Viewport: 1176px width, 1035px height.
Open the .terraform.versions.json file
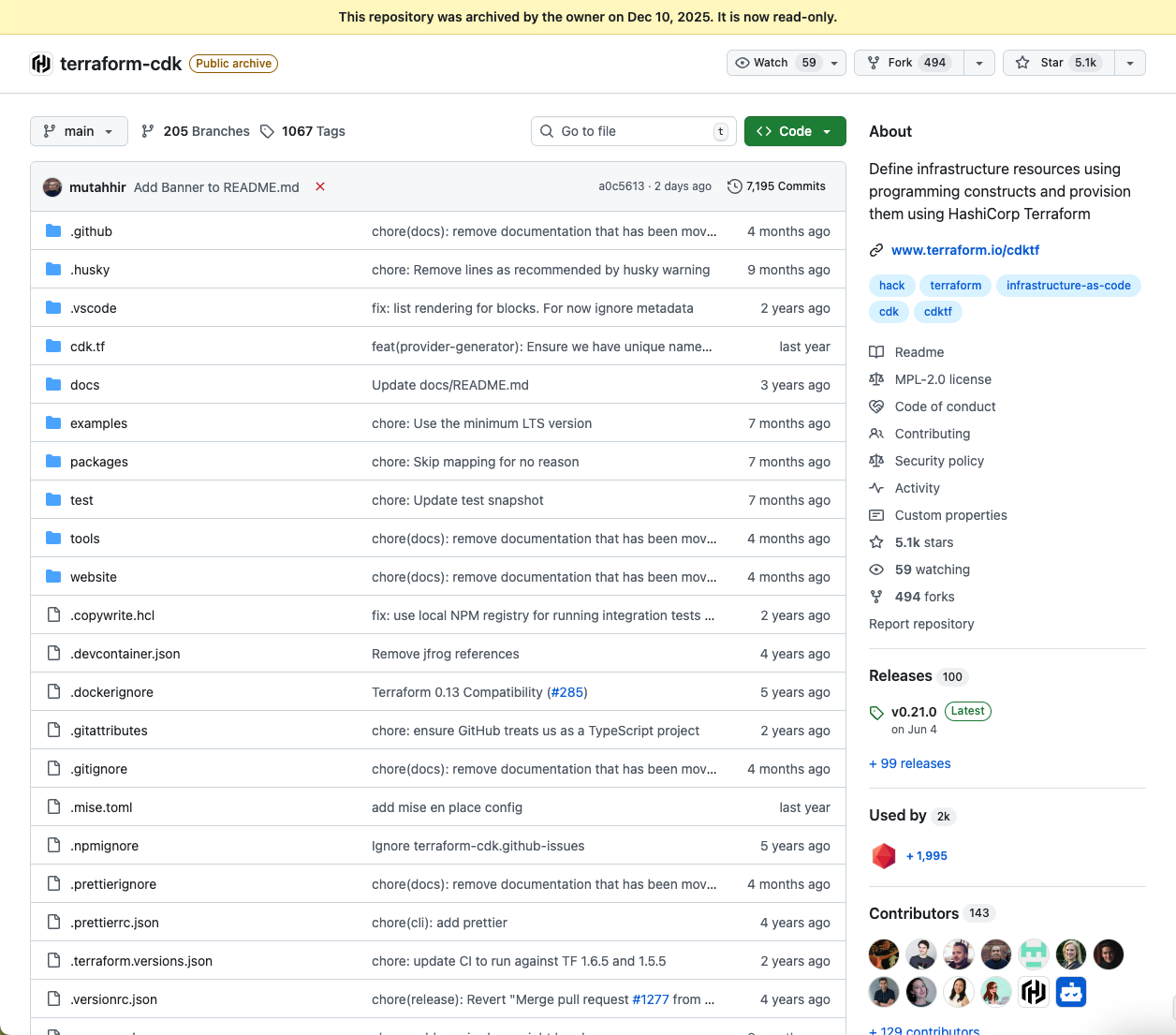(x=141, y=961)
